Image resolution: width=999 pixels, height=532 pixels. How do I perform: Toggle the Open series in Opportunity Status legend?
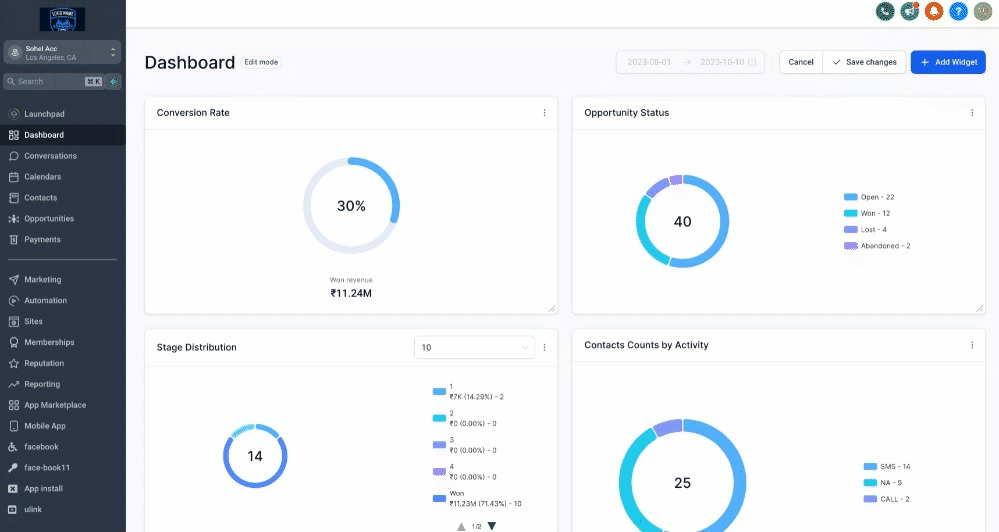click(x=869, y=197)
